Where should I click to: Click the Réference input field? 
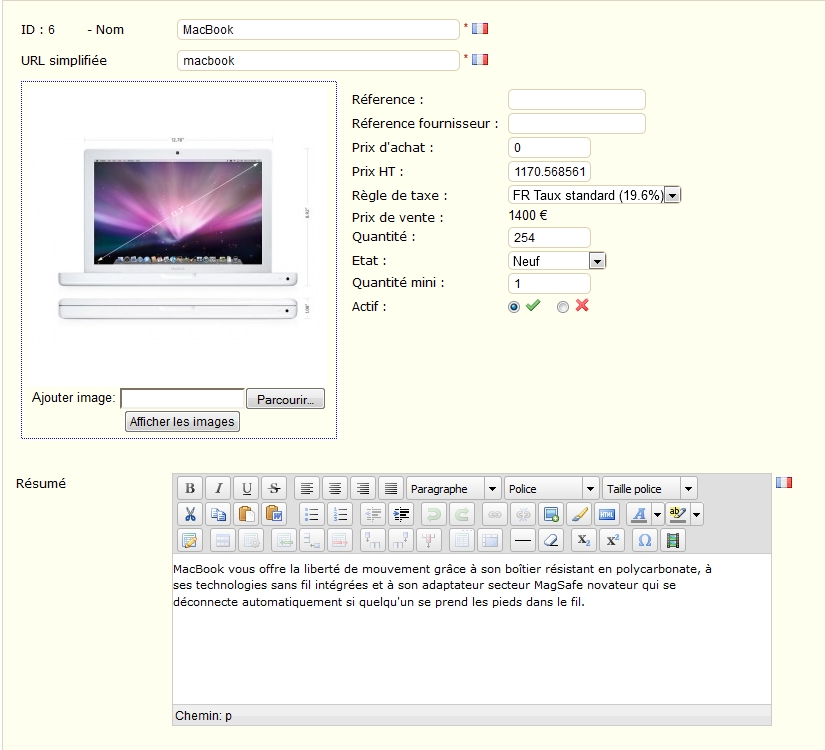point(577,99)
